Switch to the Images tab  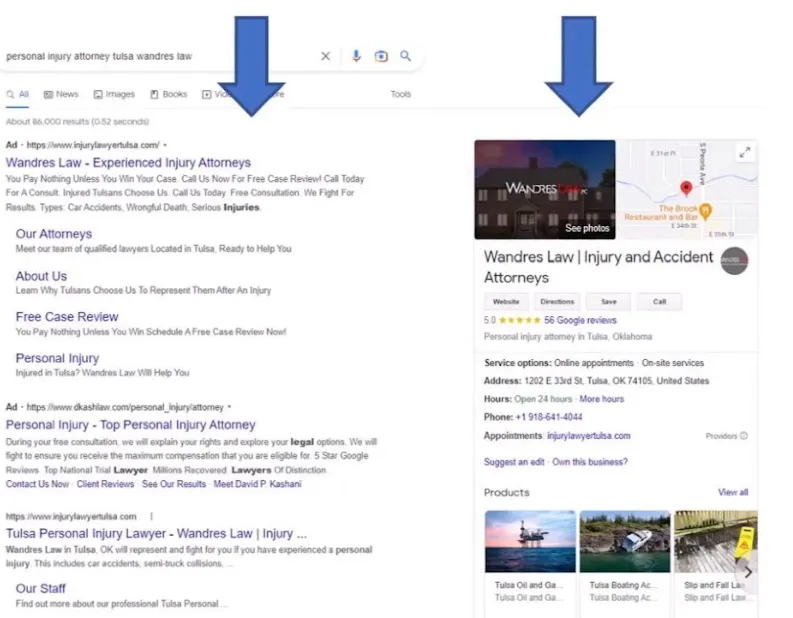(x=114, y=94)
